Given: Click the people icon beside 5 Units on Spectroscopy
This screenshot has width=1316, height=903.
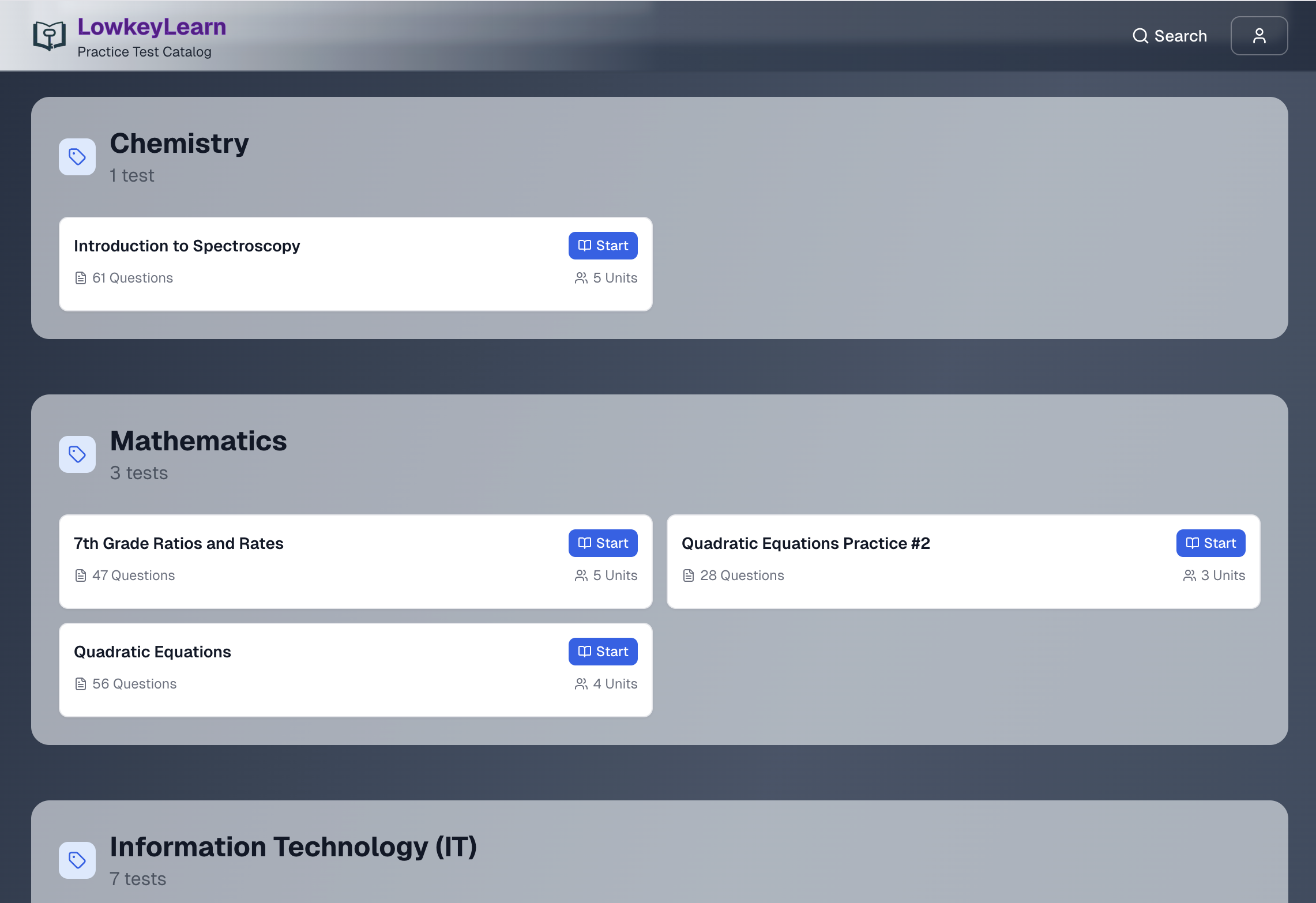Looking at the screenshot, I should [581, 277].
